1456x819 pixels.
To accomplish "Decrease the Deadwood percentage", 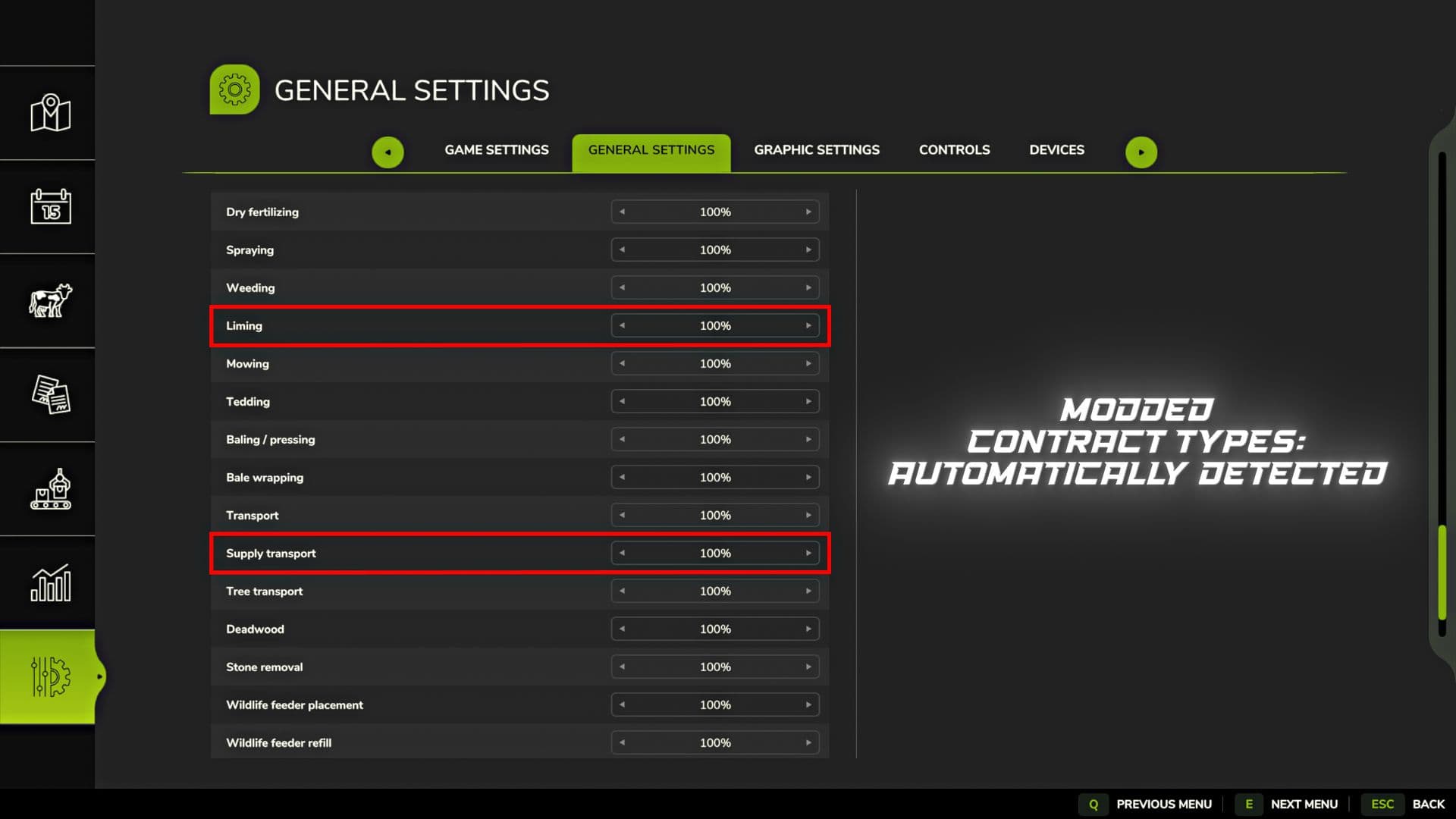I will pyautogui.click(x=622, y=629).
